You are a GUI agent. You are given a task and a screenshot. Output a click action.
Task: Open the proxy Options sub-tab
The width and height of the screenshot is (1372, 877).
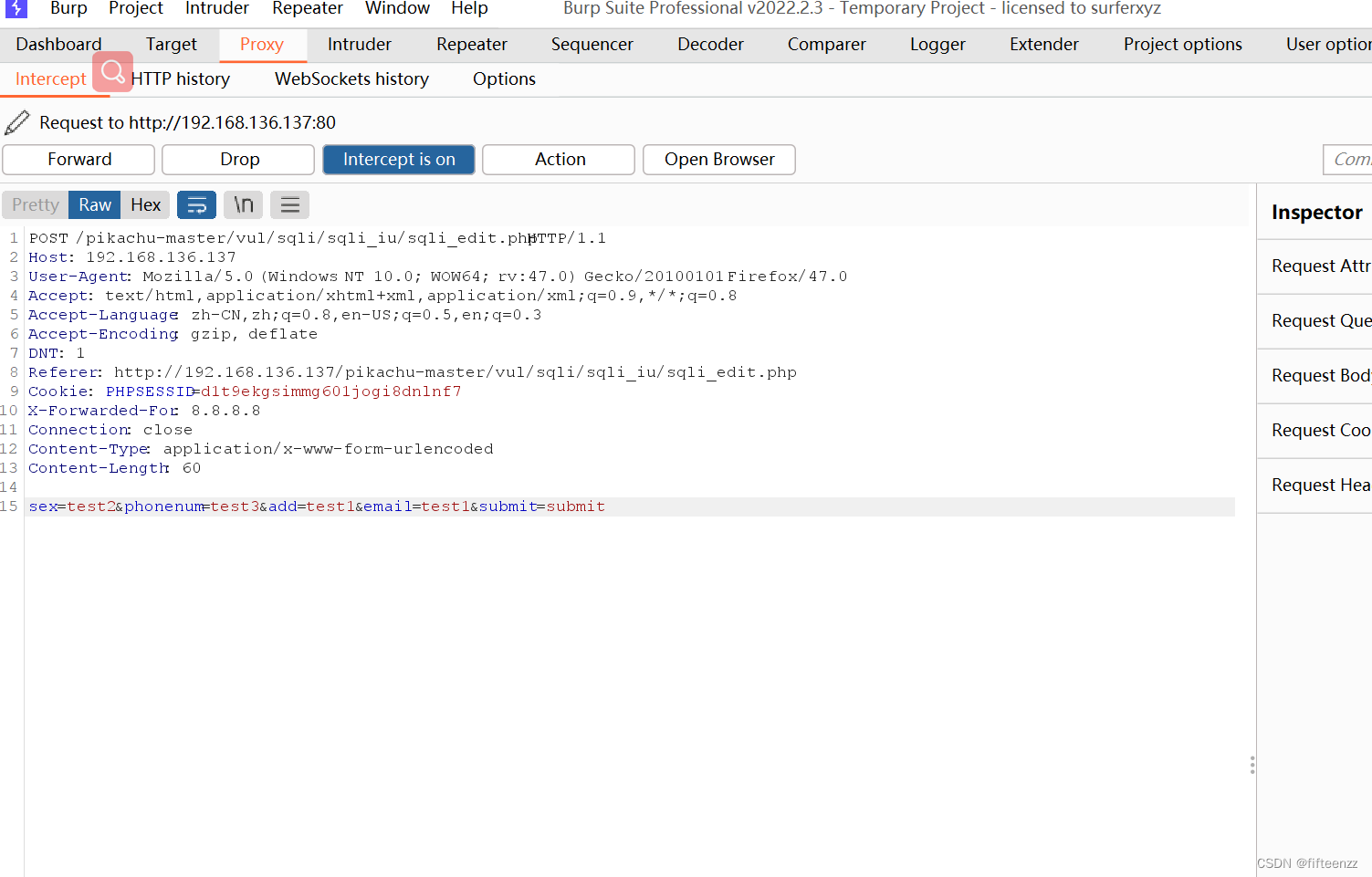click(504, 79)
